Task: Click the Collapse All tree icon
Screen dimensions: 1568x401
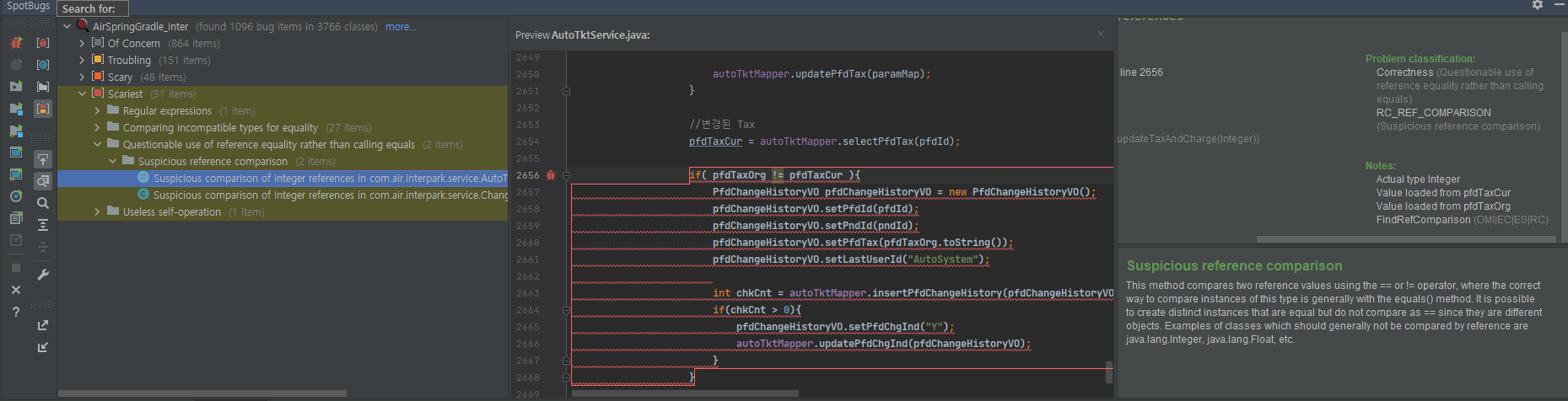Action: click(43, 247)
